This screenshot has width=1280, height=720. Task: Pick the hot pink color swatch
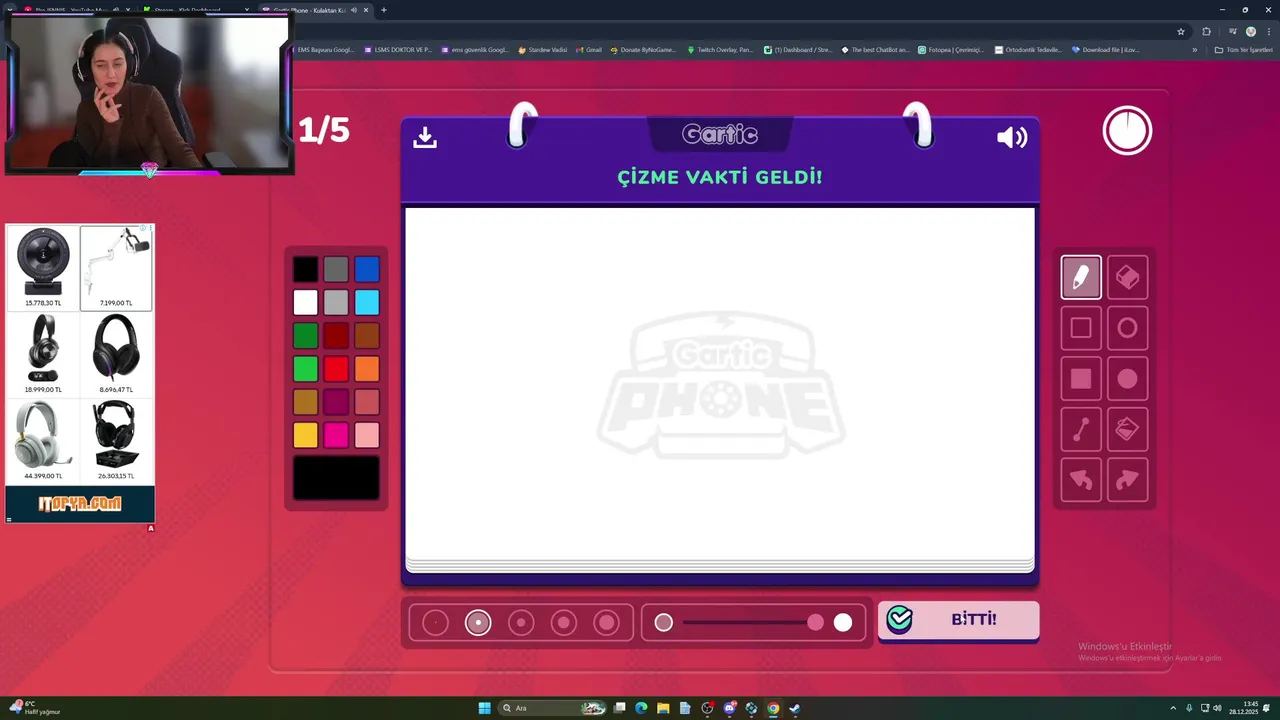(x=336, y=435)
